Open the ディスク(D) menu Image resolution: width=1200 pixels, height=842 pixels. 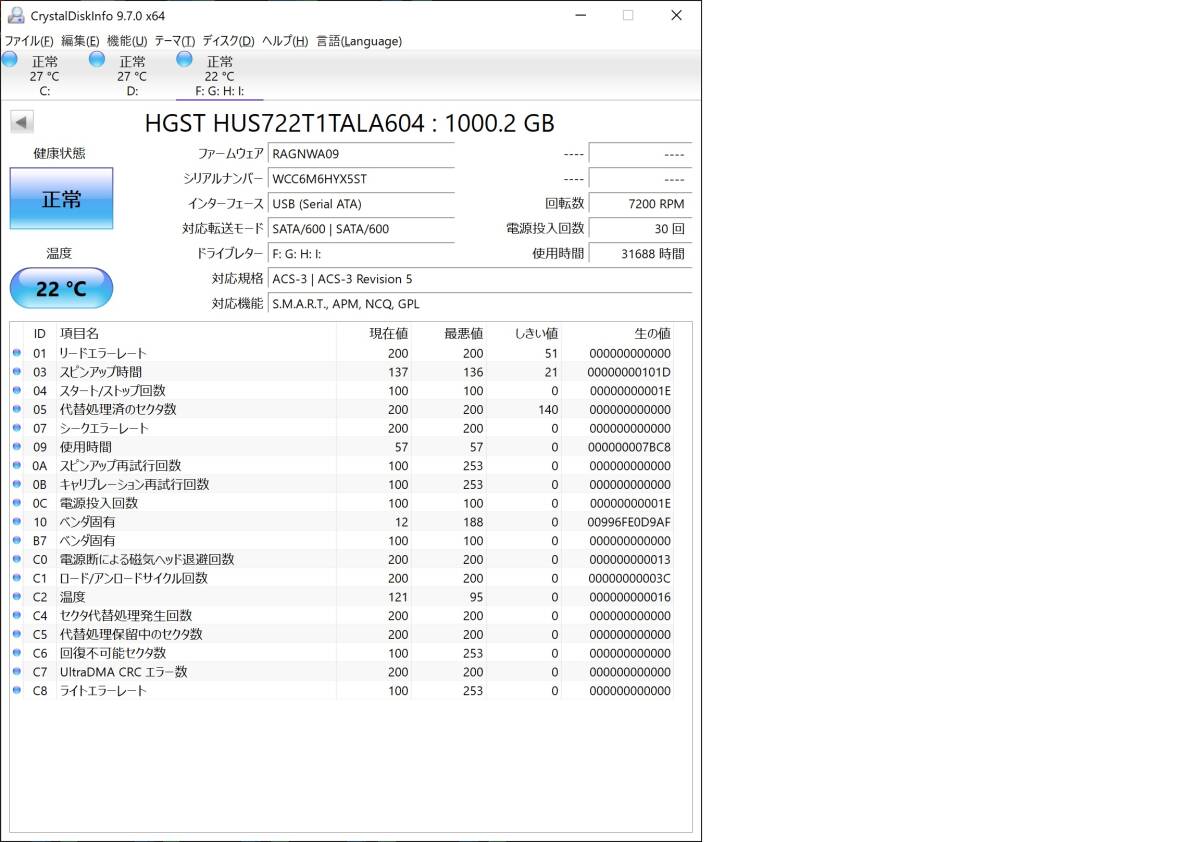coord(228,41)
